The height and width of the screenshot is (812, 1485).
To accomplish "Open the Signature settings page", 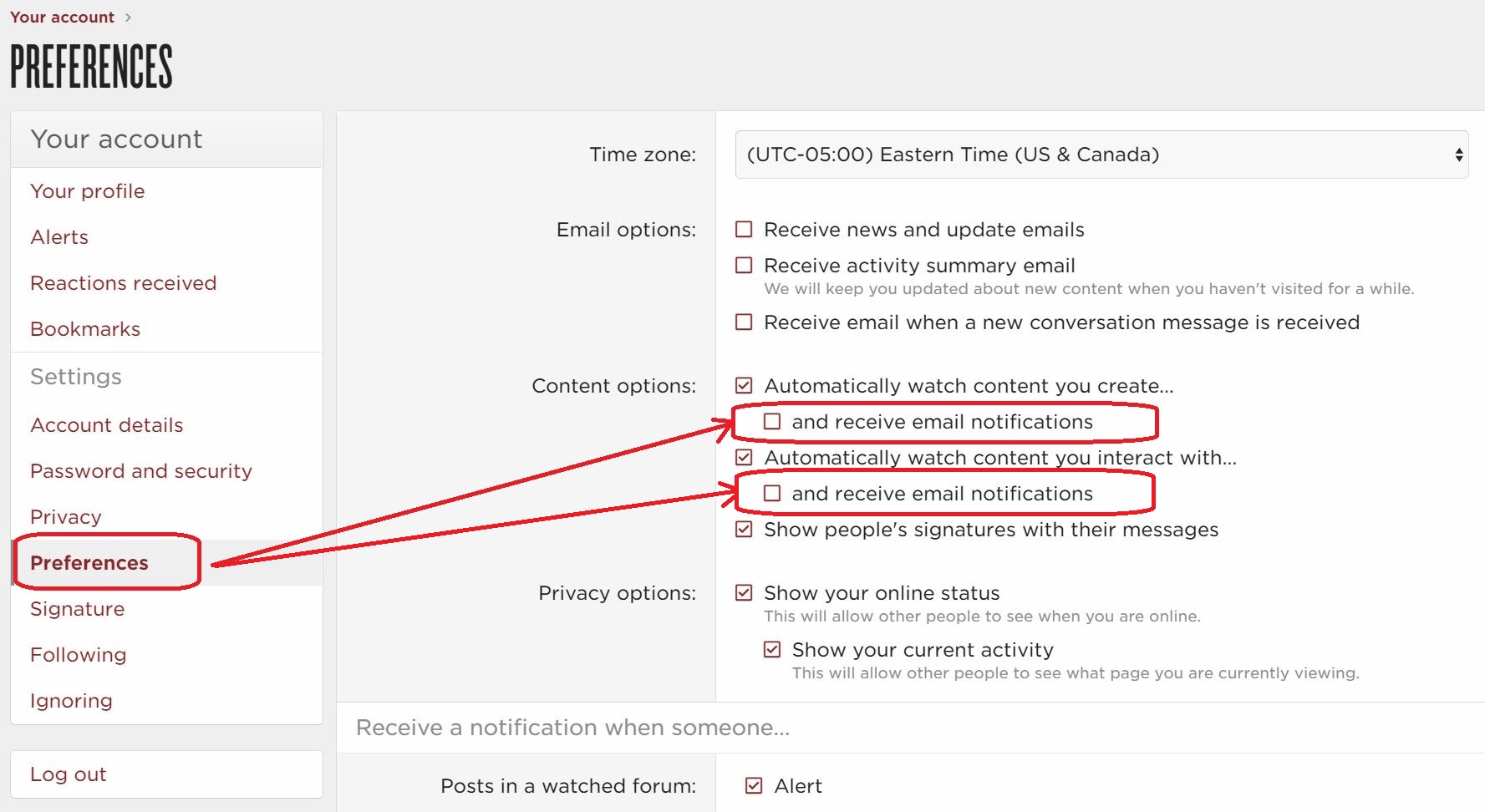I will pos(78,609).
